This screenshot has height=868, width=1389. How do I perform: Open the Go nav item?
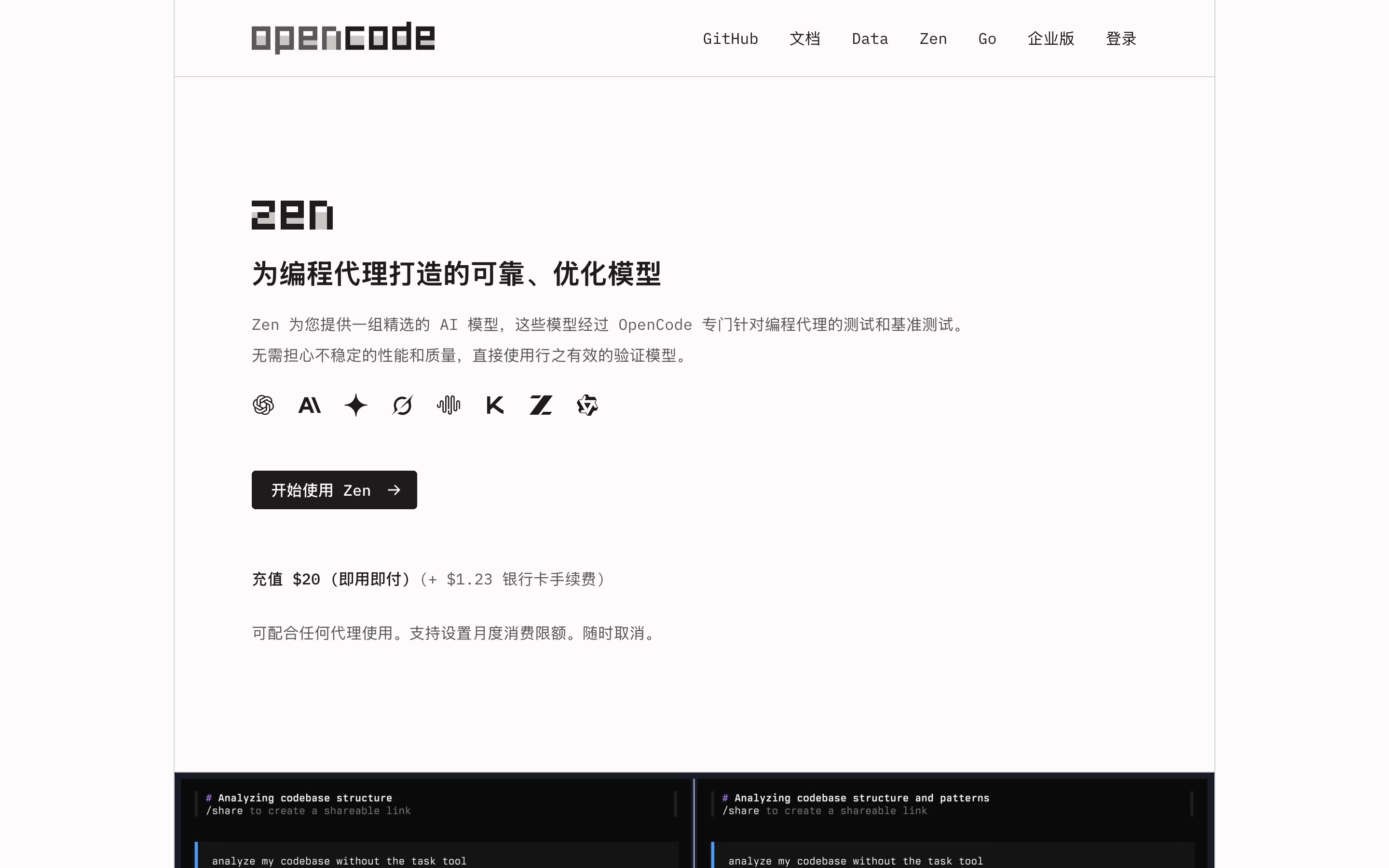(987, 39)
